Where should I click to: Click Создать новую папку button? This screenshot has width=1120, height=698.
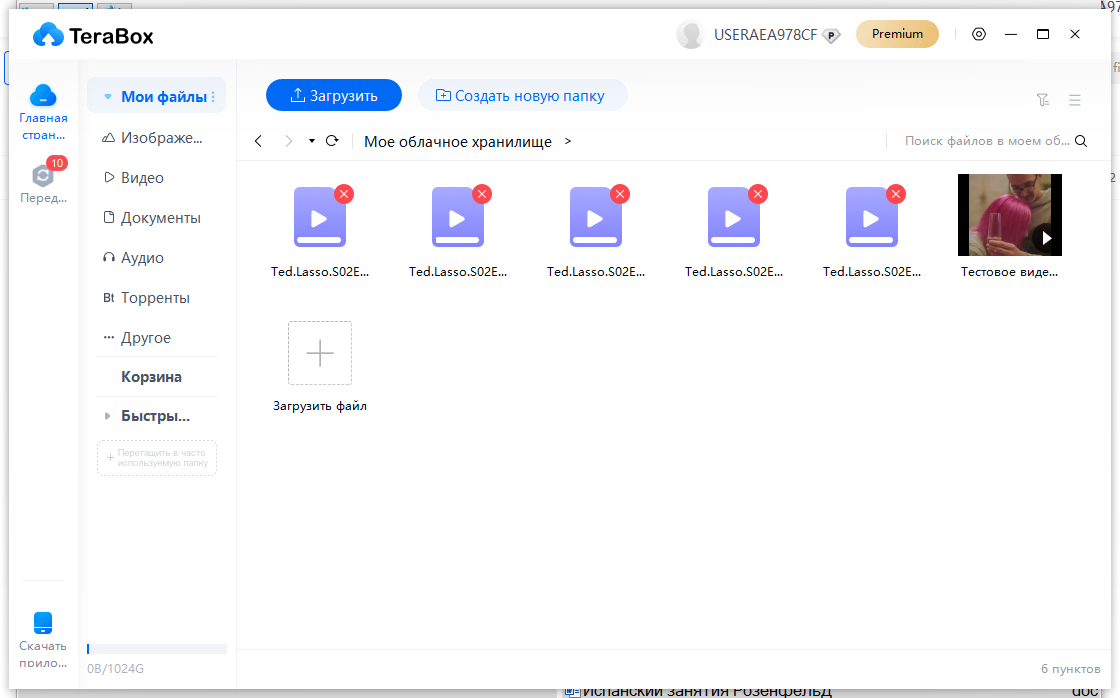(x=522, y=96)
